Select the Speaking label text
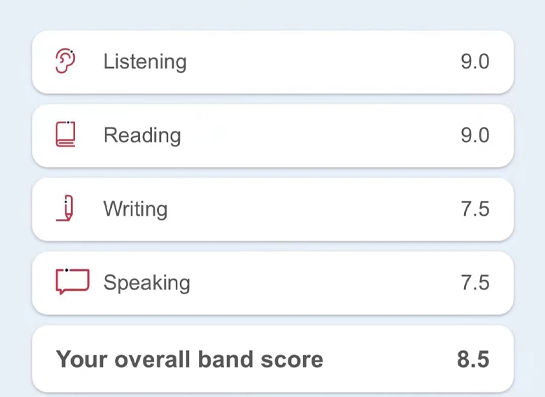 [147, 283]
